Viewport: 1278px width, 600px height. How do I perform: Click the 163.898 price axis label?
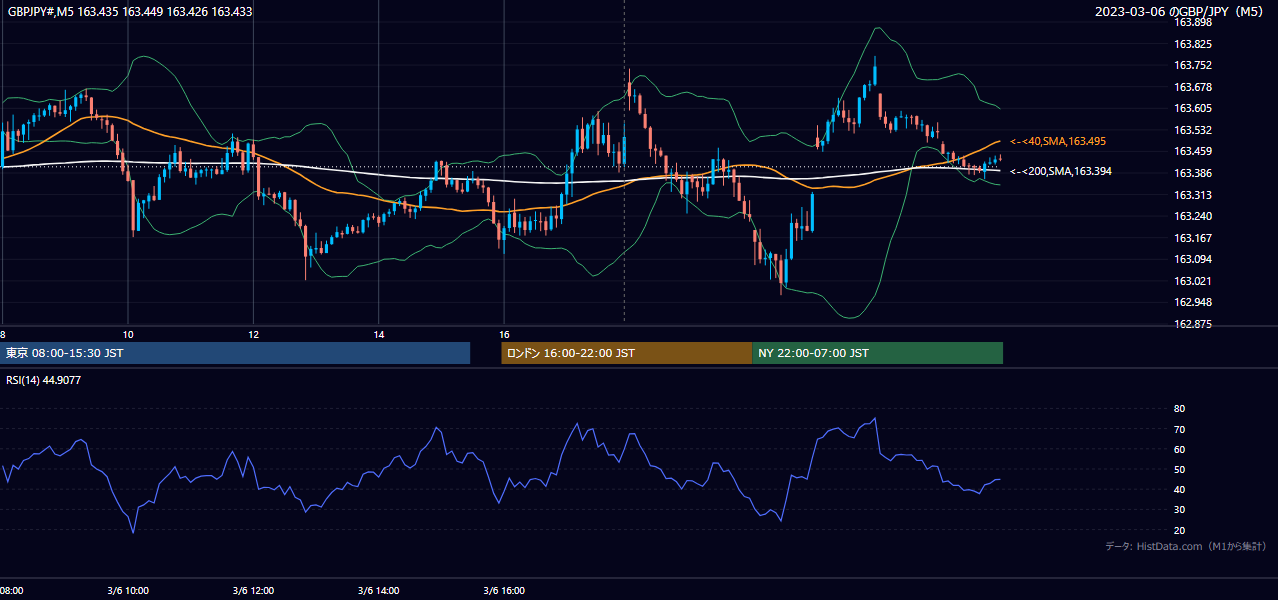tap(1193, 23)
